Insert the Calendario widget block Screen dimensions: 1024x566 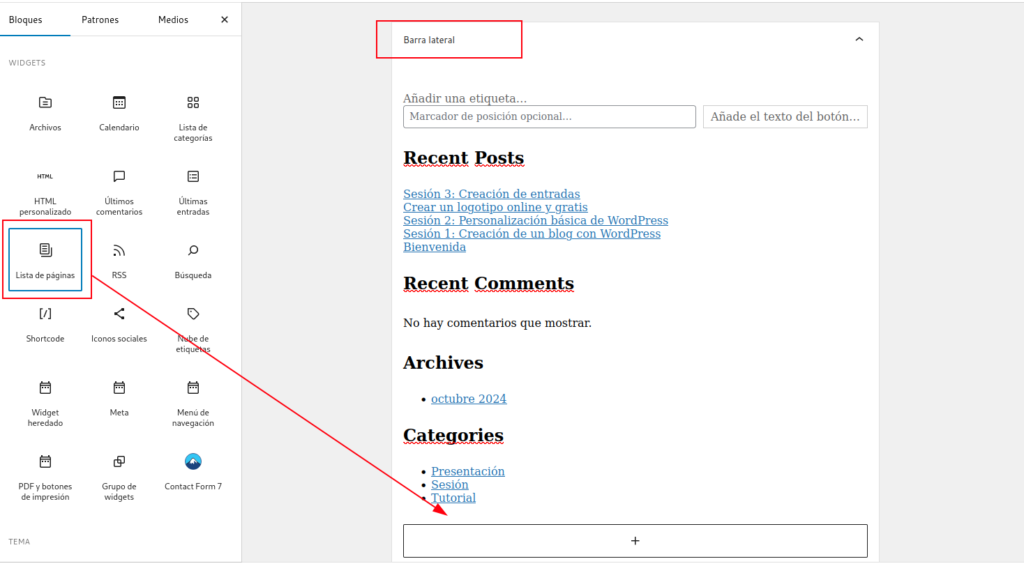[119, 112]
